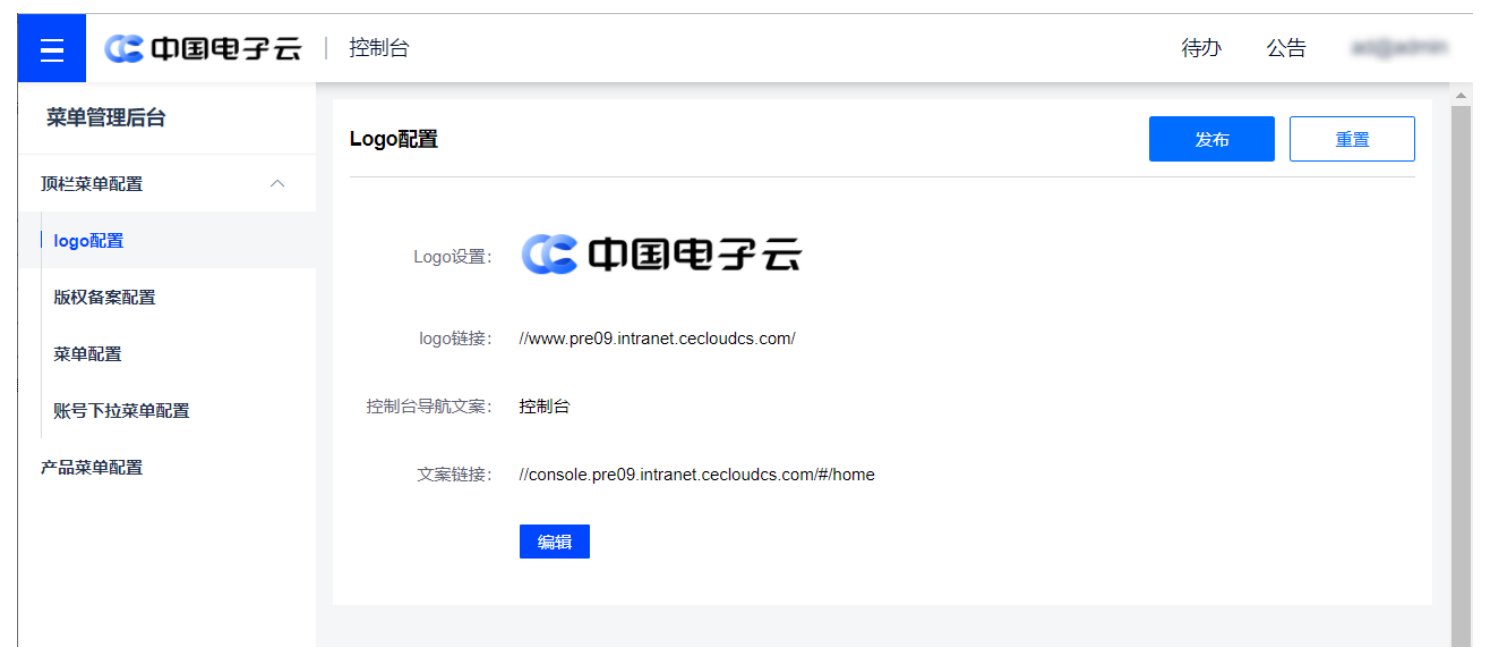
Task: Click the 控制台导航文案 value 控制台
Action: (x=544, y=406)
